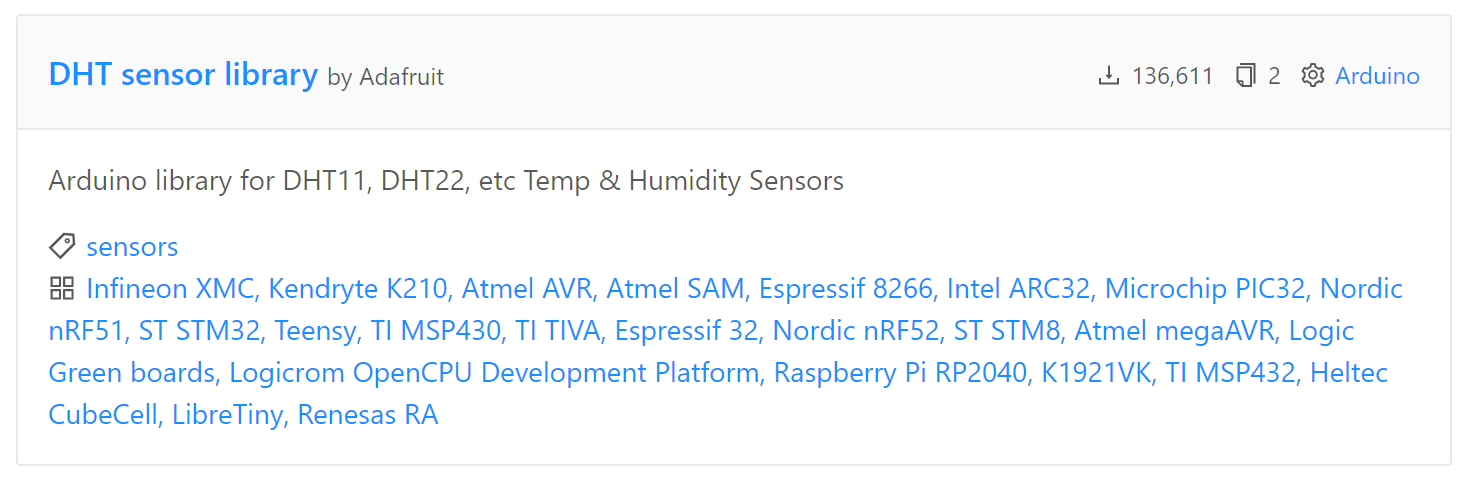Click the Renesas RA platform link

[x=368, y=415]
